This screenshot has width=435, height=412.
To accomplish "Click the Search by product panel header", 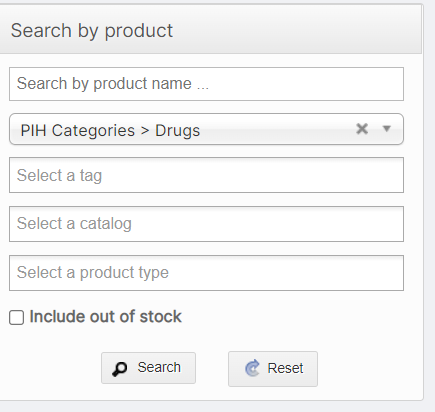I will pos(210,30).
